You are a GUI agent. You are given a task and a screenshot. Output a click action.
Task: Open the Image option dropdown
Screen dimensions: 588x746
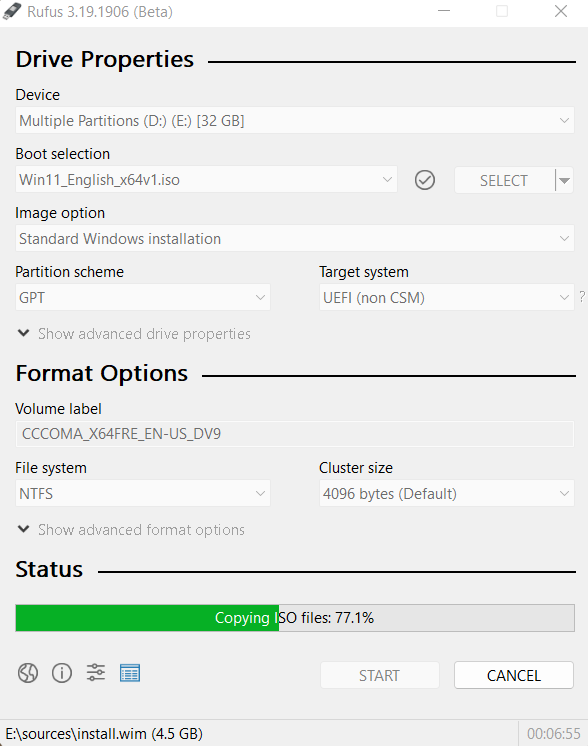click(x=294, y=238)
